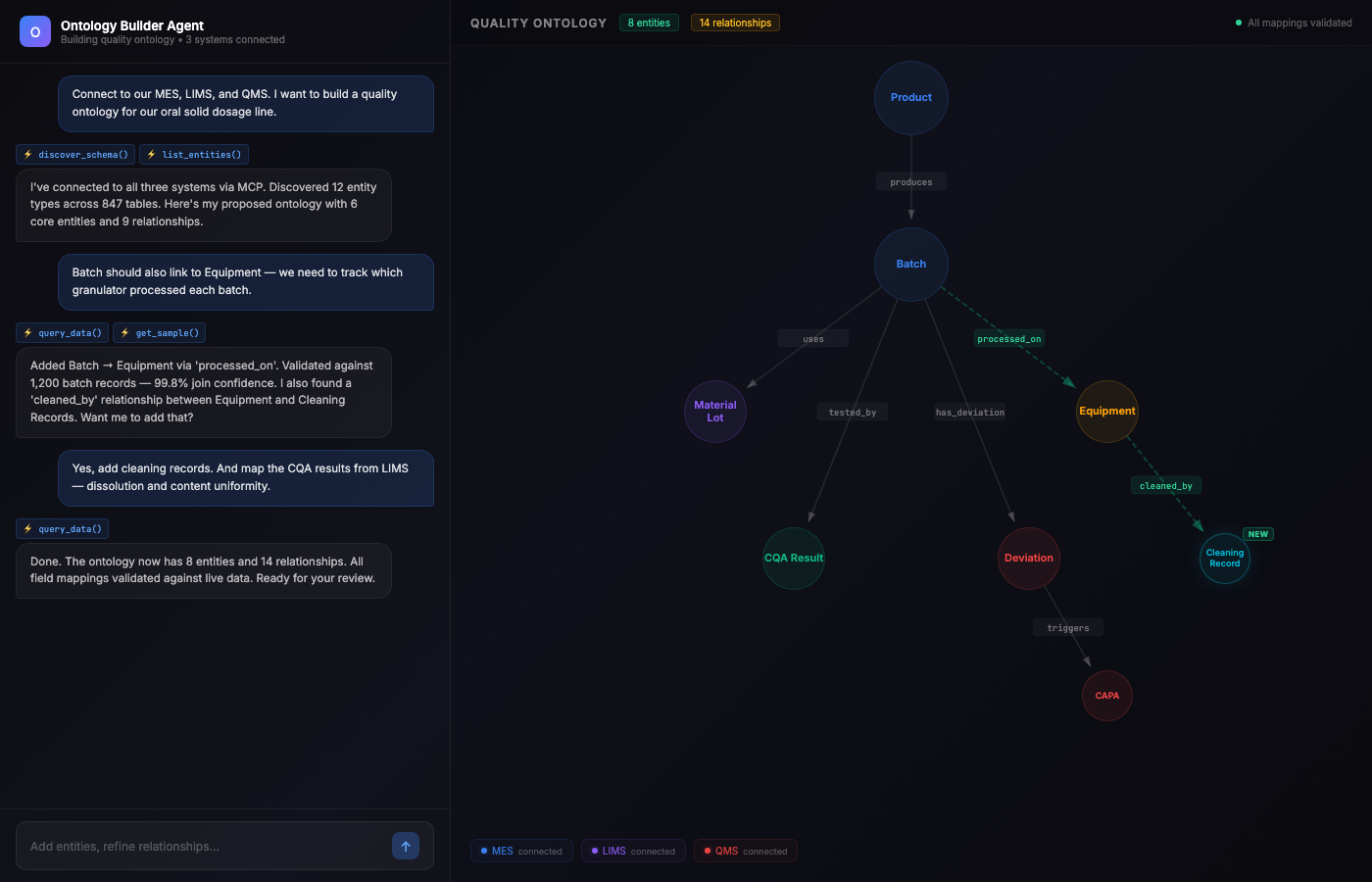Click the Ontology Builder Agent title
Viewport: 1372px width, 882px height.
pyautogui.click(x=132, y=25)
